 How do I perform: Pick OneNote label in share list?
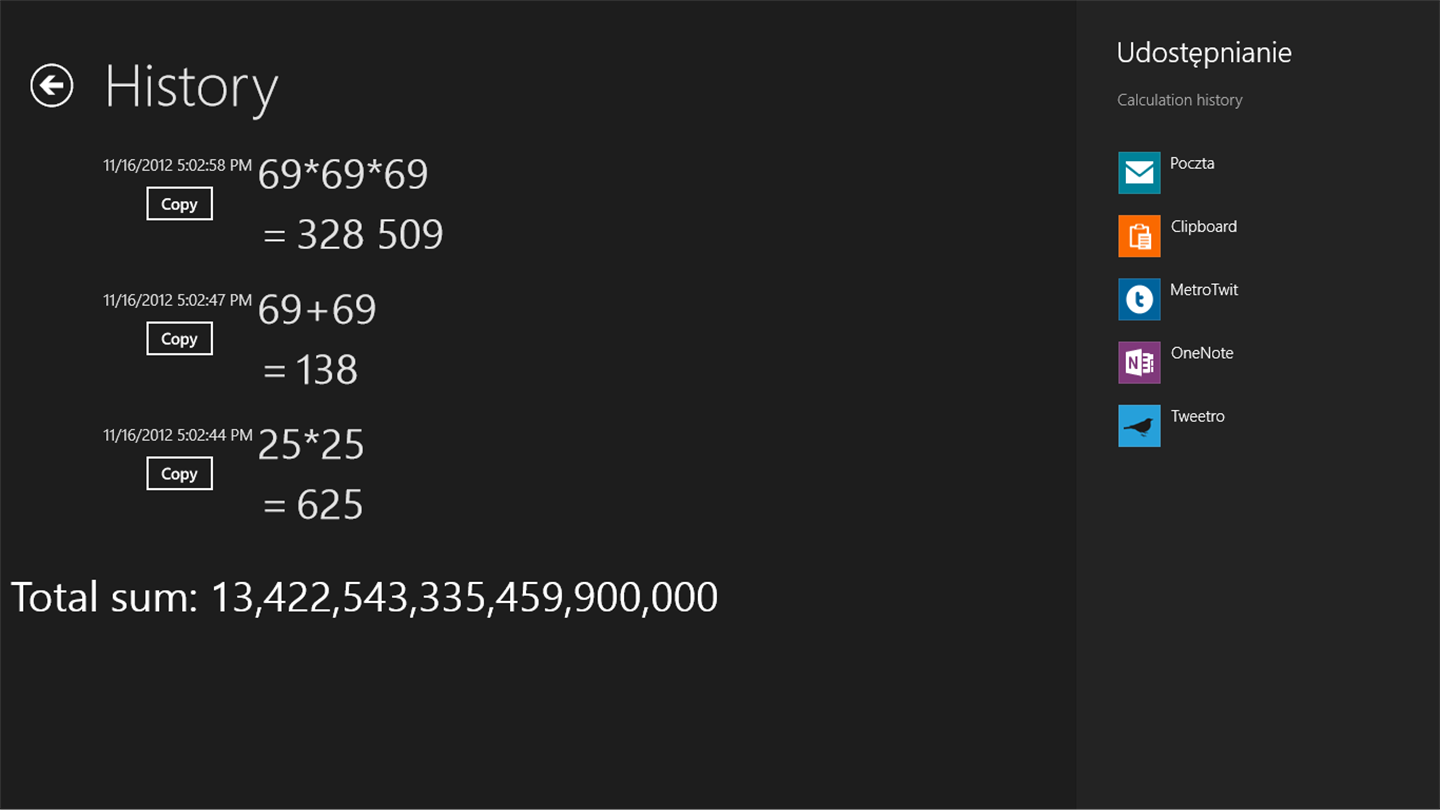(1202, 353)
